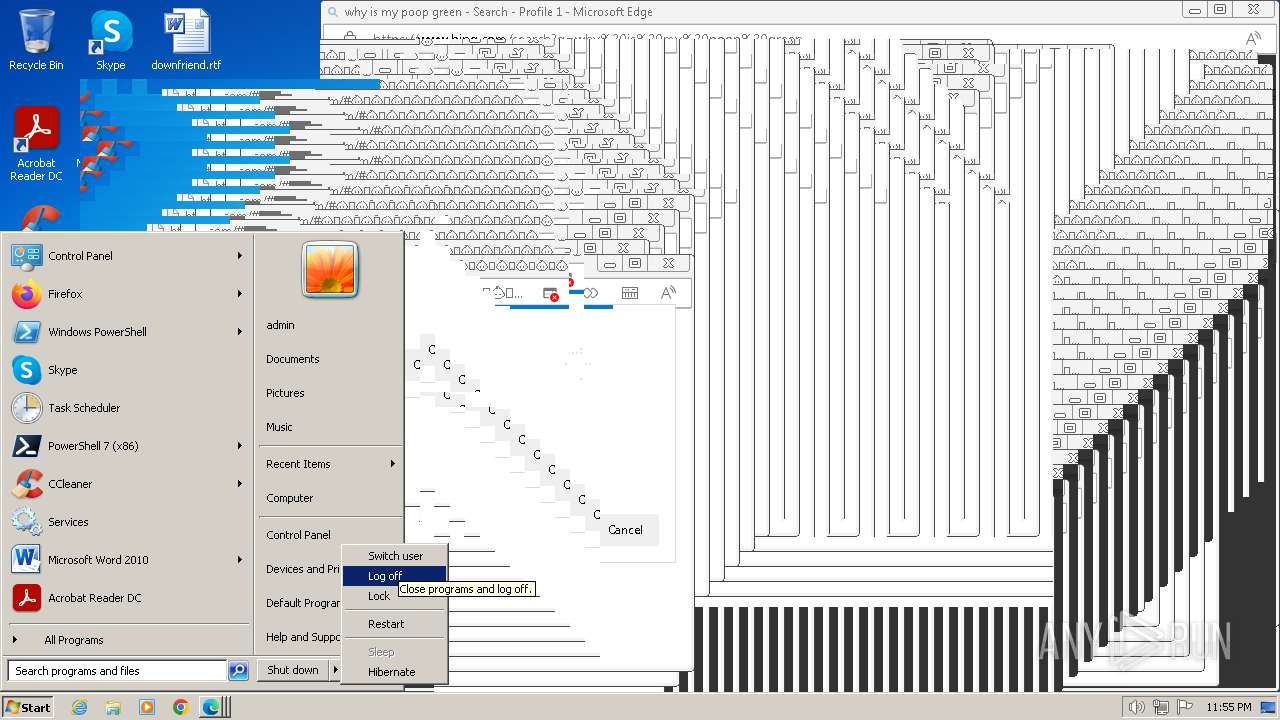Launch Windows Media Player from taskbar
1280x720 pixels.
point(147,707)
